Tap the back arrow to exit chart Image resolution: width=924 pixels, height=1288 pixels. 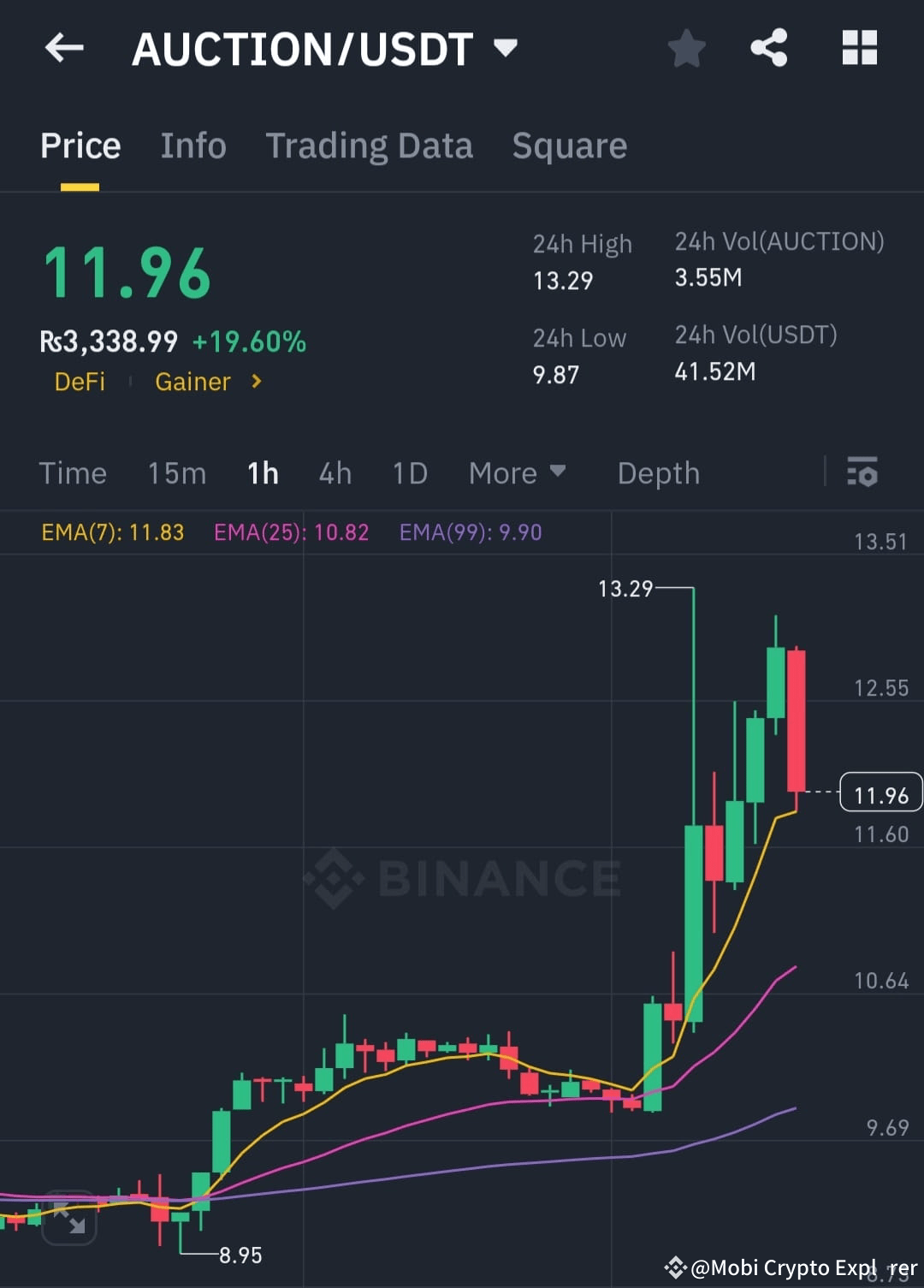[64, 48]
